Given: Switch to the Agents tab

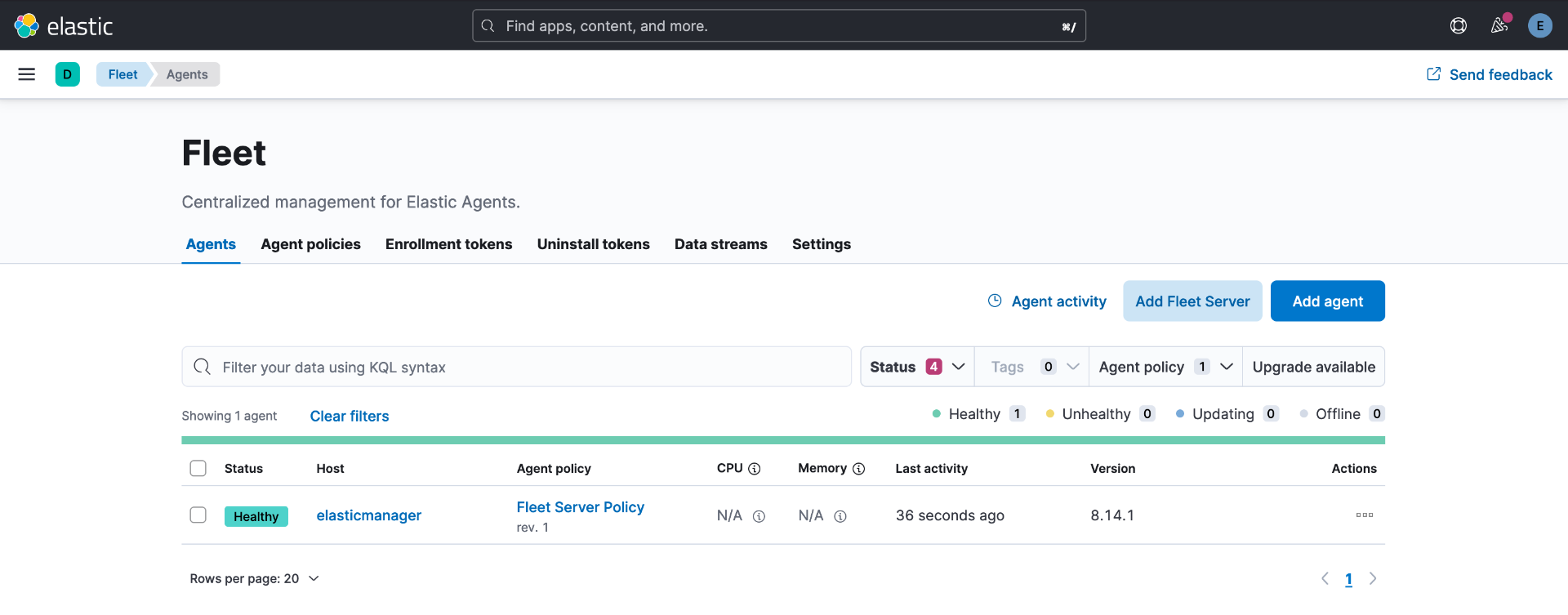Looking at the screenshot, I should pos(211,244).
